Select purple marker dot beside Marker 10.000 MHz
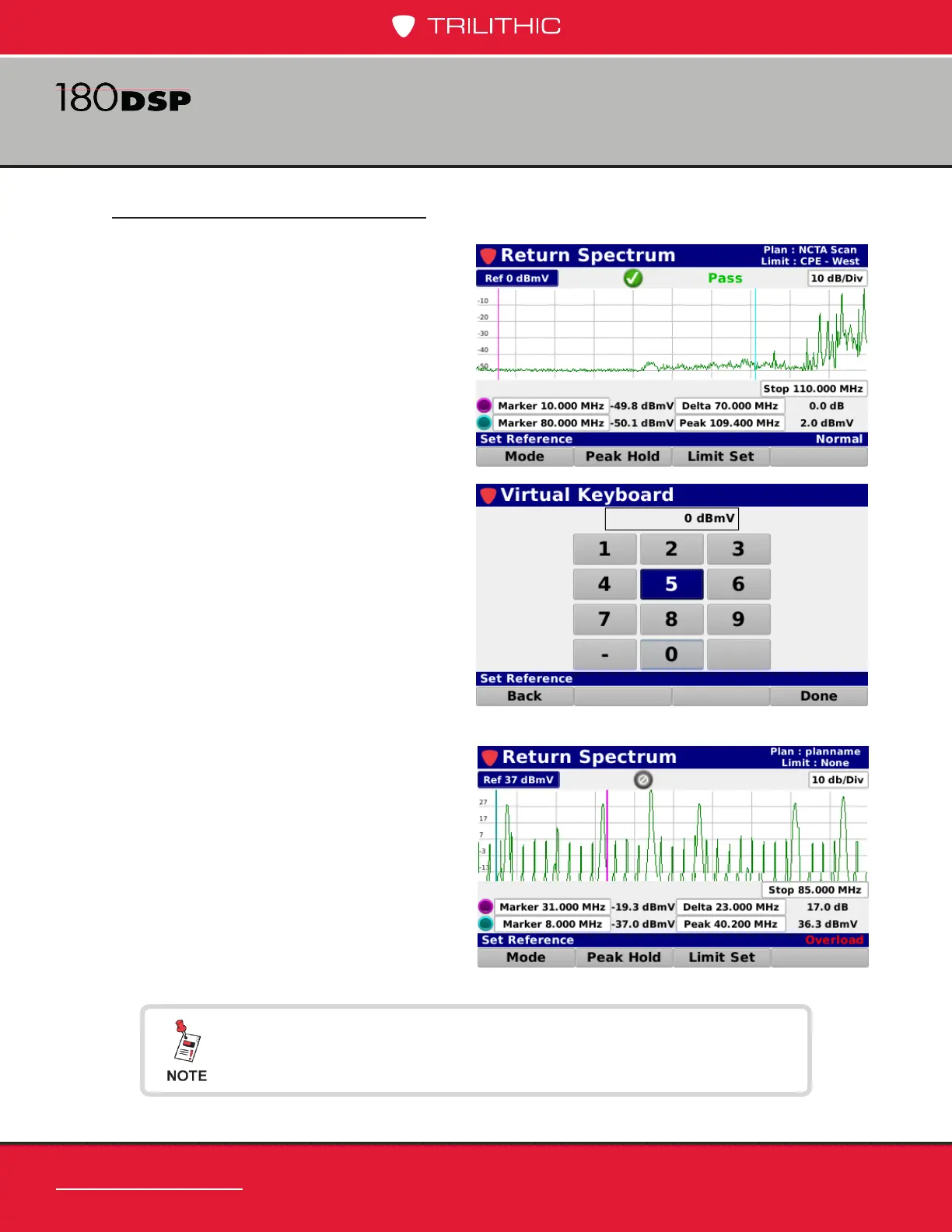 [x=484, y=405]
